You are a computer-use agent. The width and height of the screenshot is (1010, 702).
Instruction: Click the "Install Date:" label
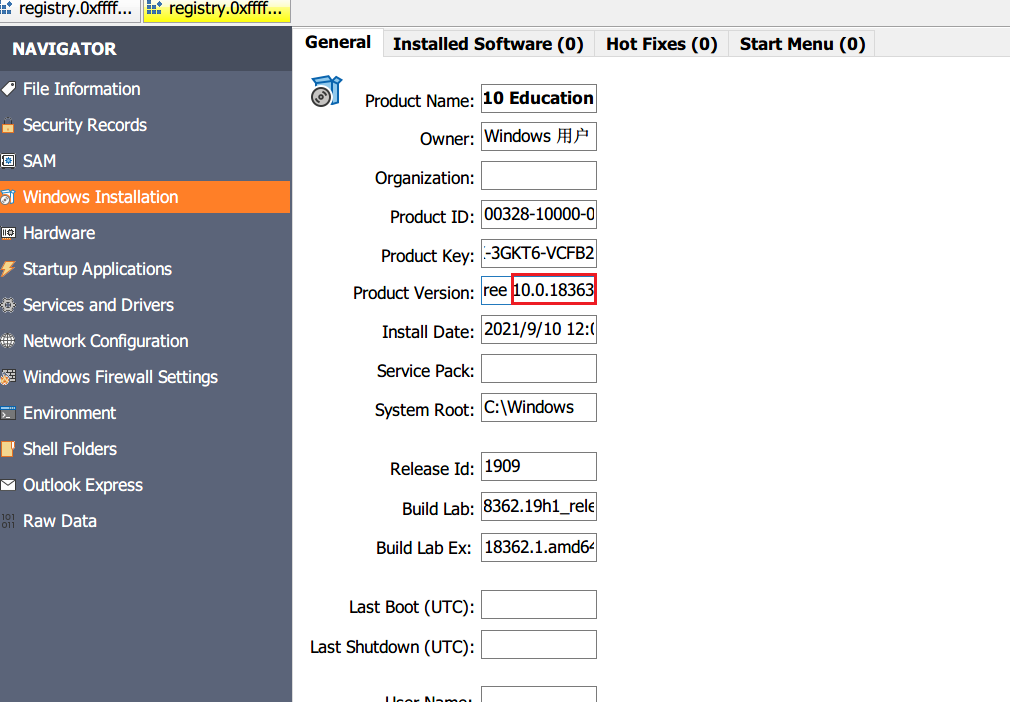[x=428, y=332]
